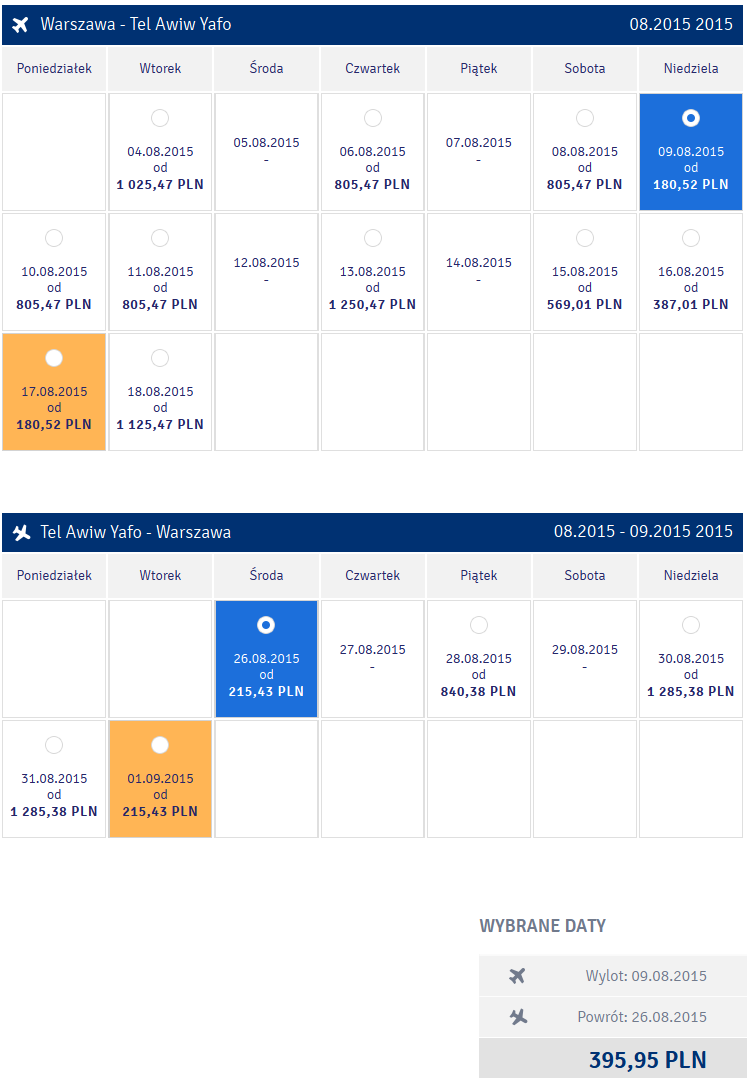Choose the 28.08.2015 return radio button
753x1085 pixels.
pyautogui.click(x=478, y=625)
